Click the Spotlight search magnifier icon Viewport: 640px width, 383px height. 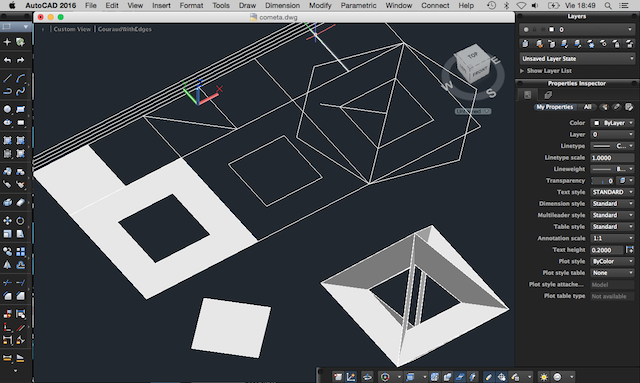(x=608, y=6)
